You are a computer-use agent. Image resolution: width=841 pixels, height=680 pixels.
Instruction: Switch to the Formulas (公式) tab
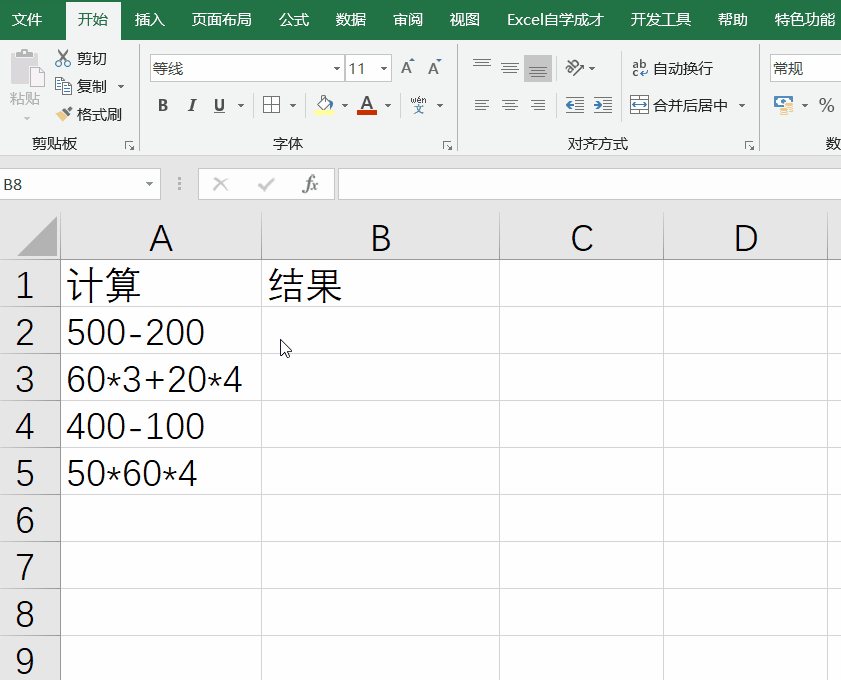[294, 20]
